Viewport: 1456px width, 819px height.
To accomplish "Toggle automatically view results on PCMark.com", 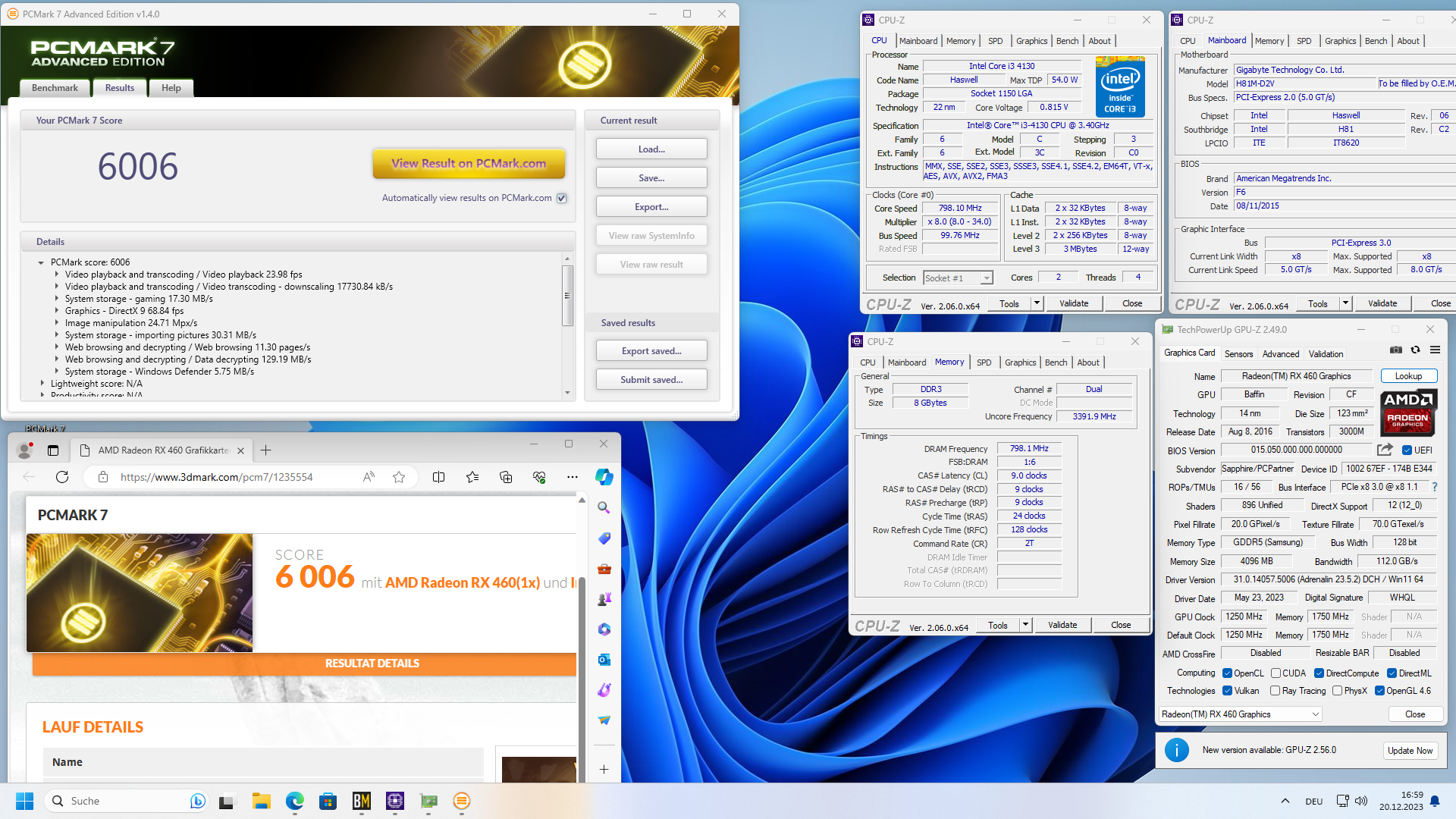I will coord(562,198).
